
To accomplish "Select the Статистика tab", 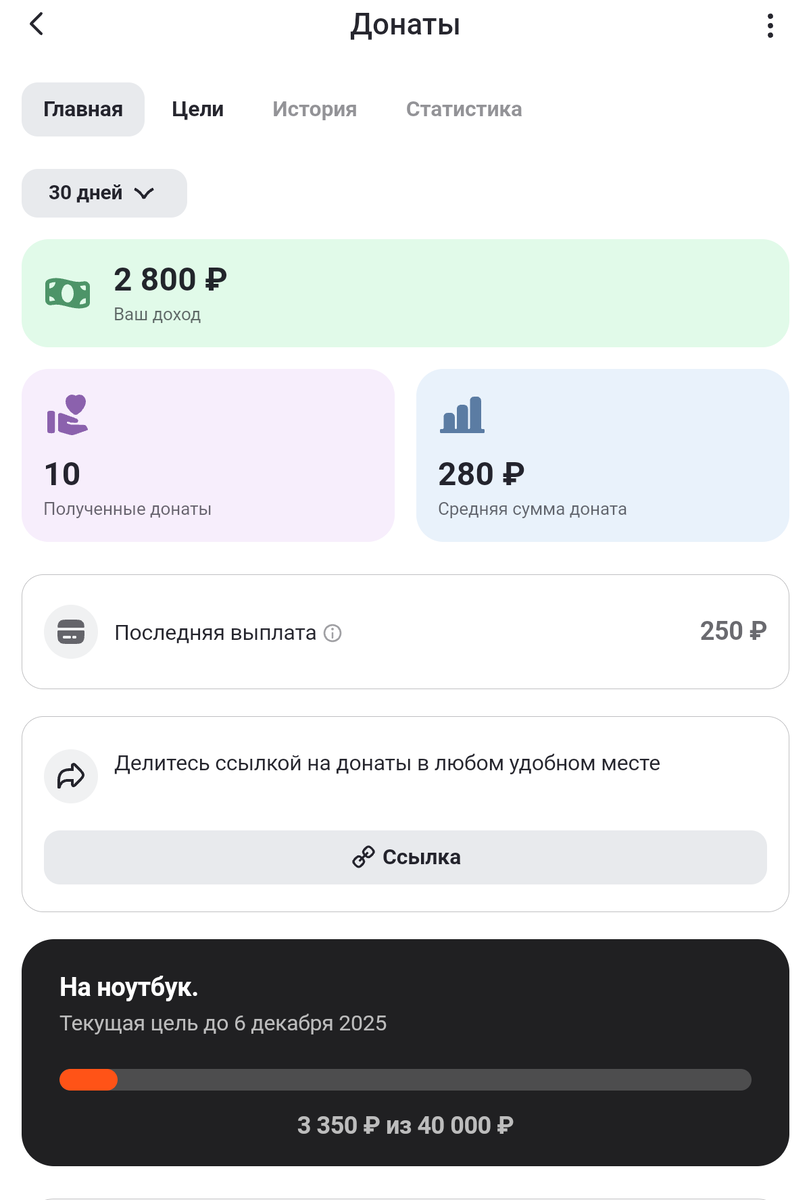I will click(x=464, y=109).
